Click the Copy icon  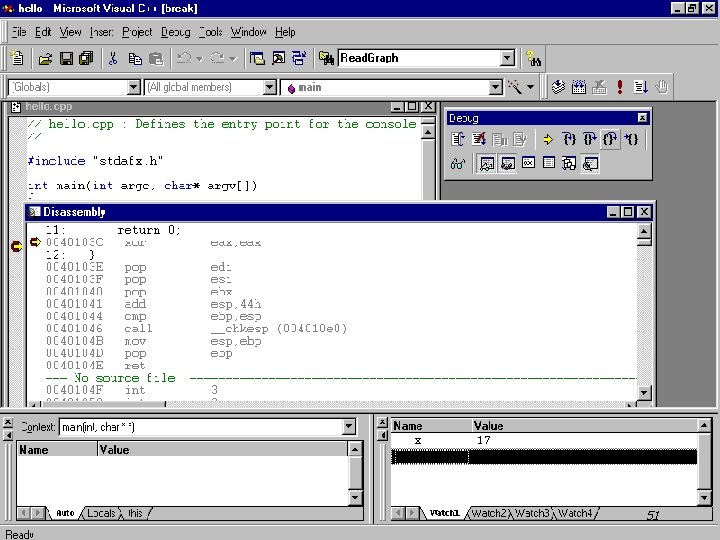click(135, 59)
